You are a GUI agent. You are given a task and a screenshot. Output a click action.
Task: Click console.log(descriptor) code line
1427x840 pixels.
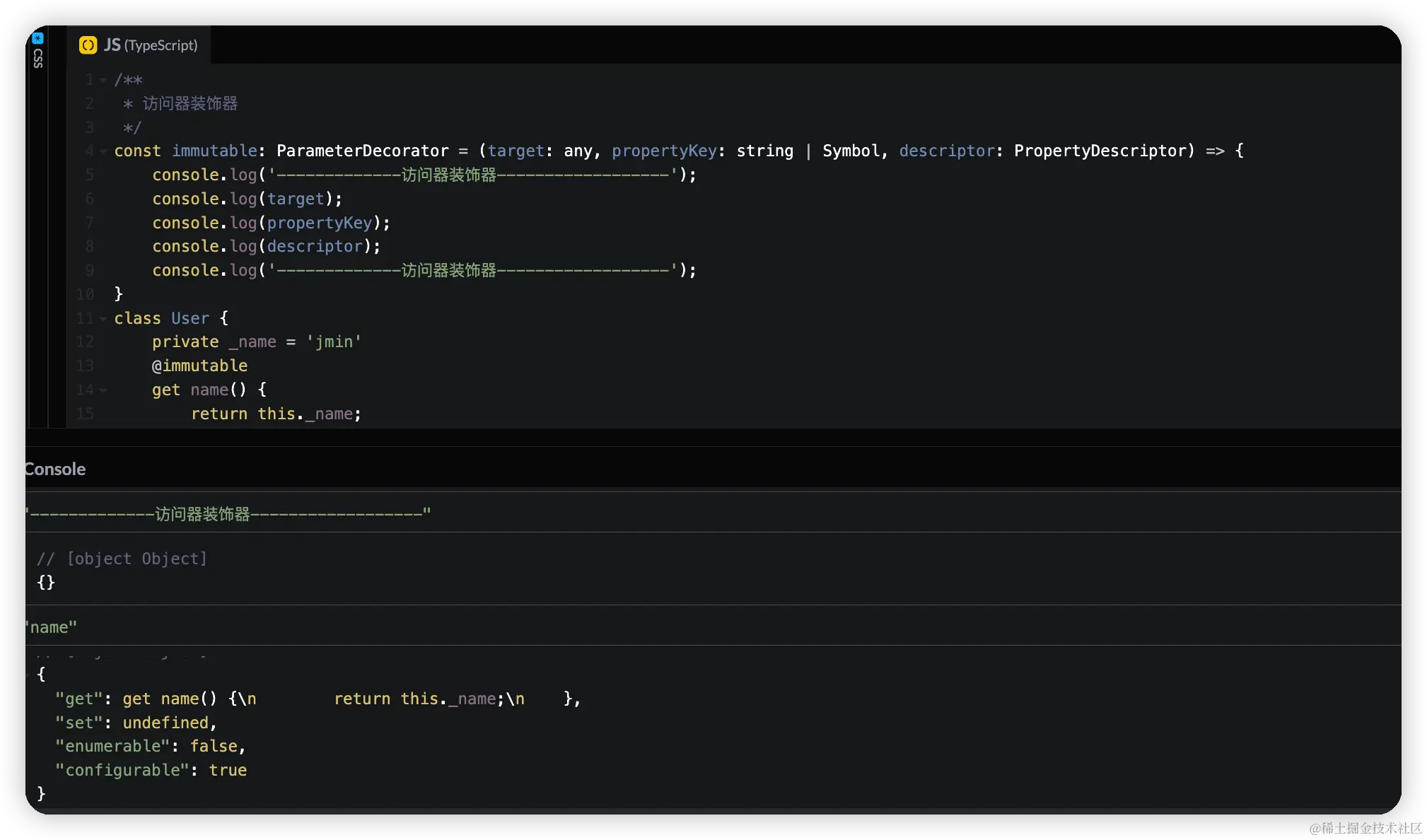266,247
